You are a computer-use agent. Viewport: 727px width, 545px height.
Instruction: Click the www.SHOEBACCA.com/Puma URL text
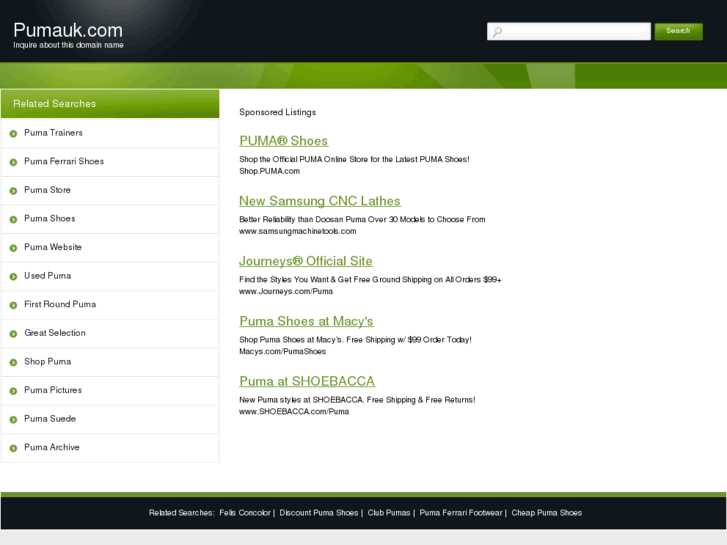click(x=294, y=412)
